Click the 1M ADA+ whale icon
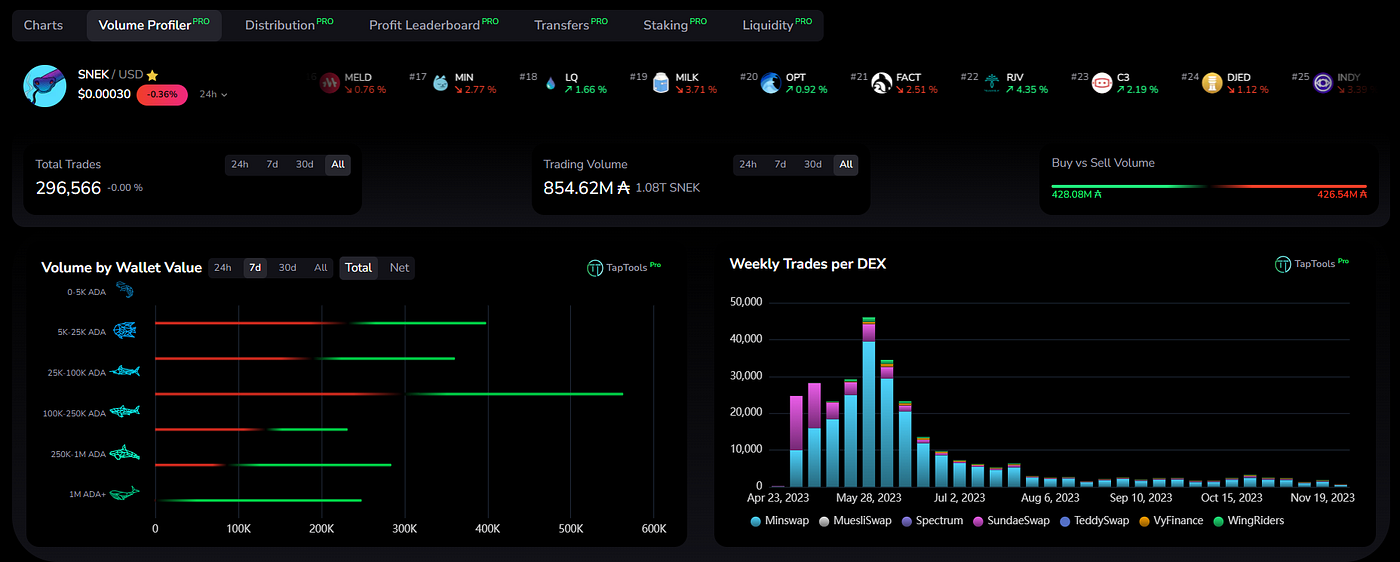The height and width of the screenshot is (562, 1400). [125, 493]
